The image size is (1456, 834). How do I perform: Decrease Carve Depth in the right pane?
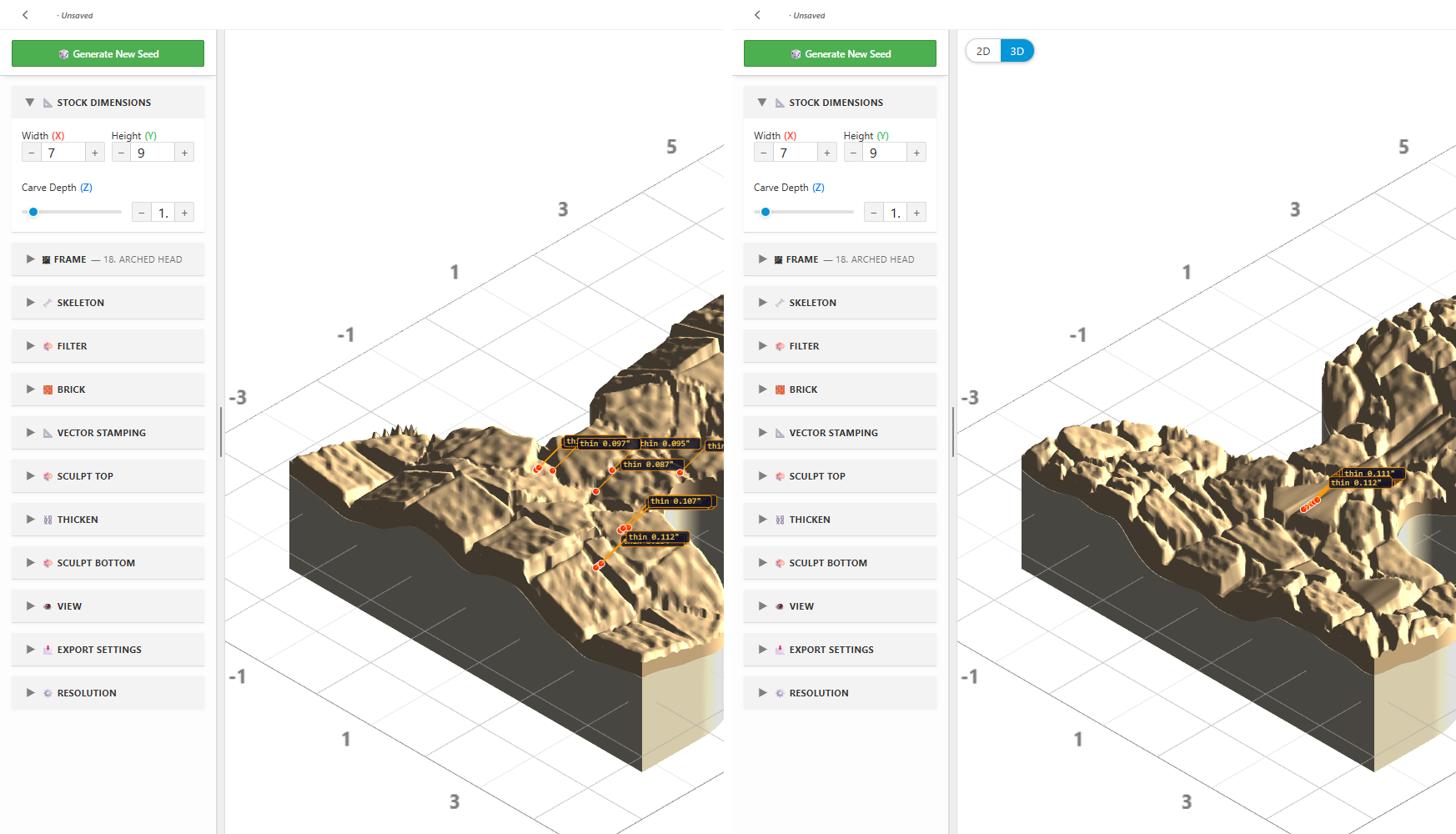[874, 213]
